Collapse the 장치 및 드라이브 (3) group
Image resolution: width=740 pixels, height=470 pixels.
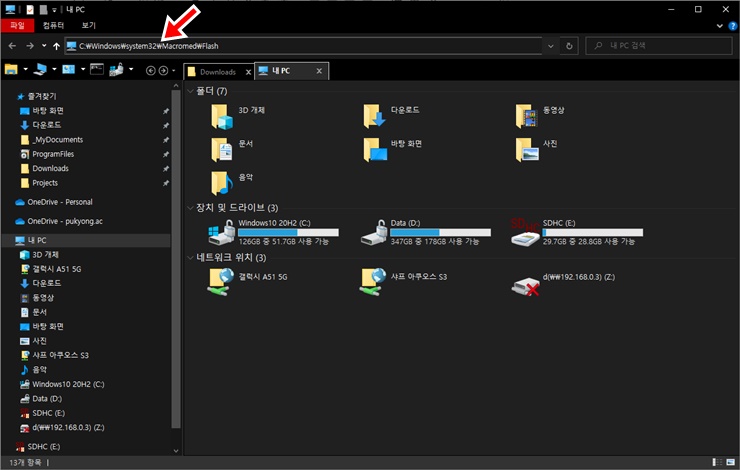point(191,208)
